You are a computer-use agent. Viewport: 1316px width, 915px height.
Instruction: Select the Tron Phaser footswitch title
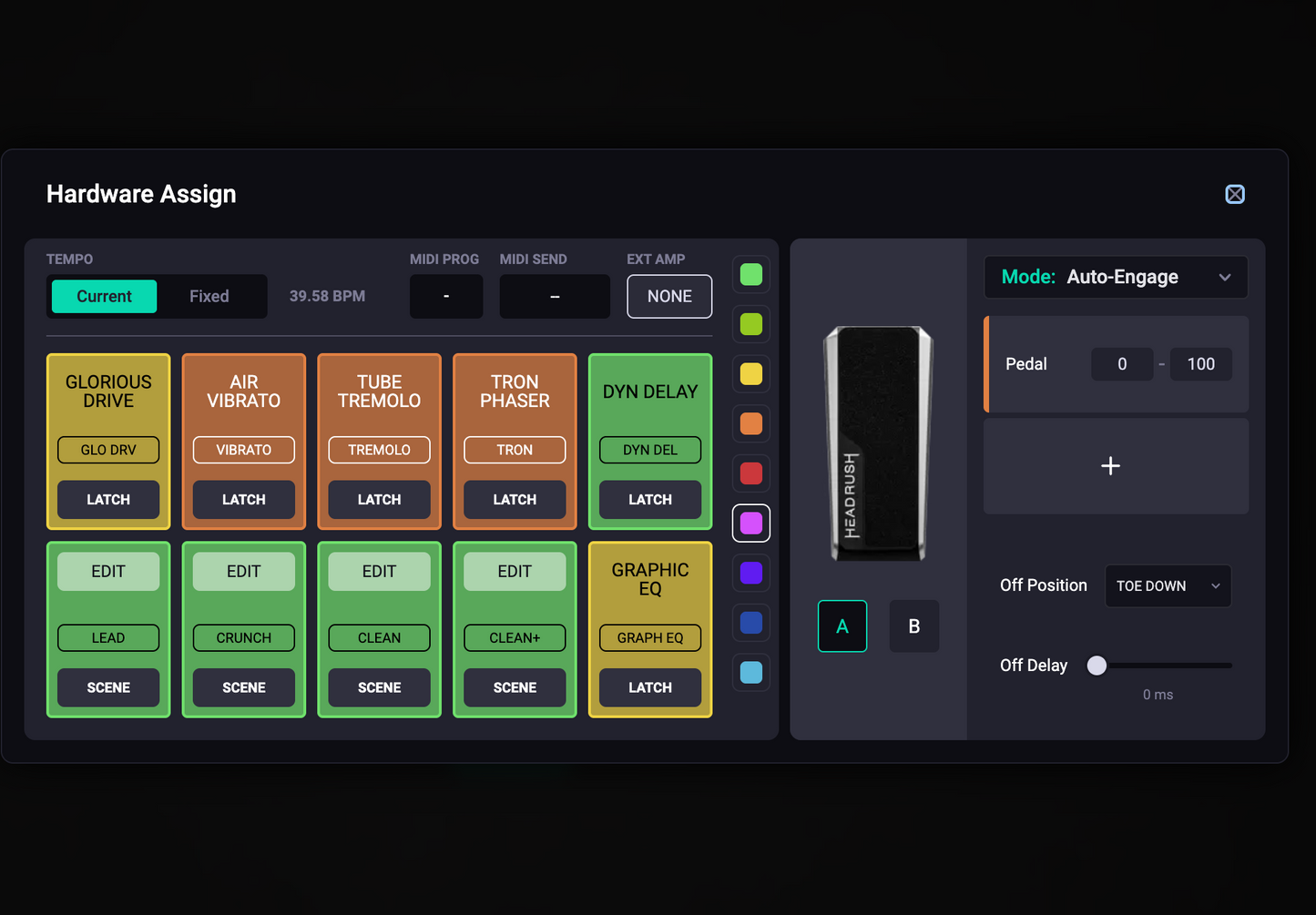[x=515, y=391]
